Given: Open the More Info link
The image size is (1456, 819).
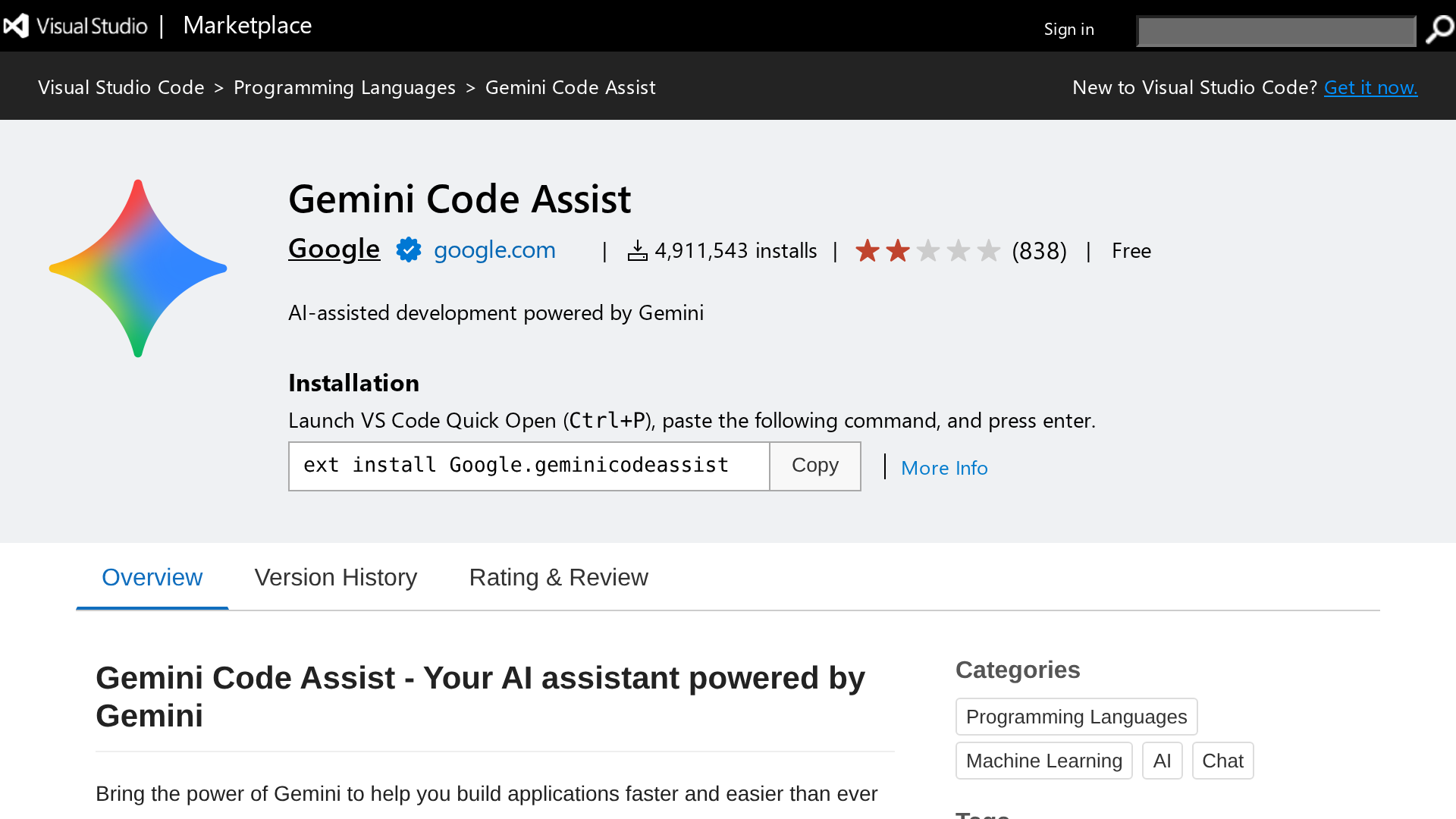Looking at the screenshot, I should point(944,468).
